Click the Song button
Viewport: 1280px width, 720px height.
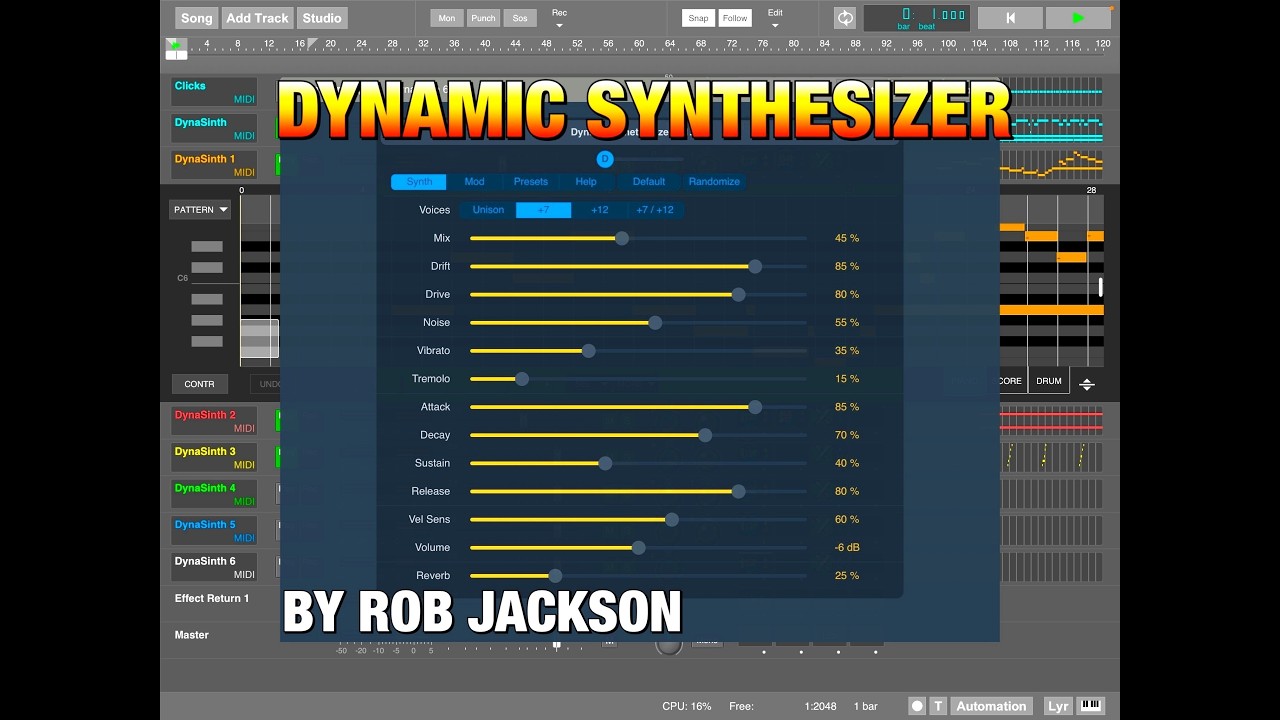click(197, 18)
